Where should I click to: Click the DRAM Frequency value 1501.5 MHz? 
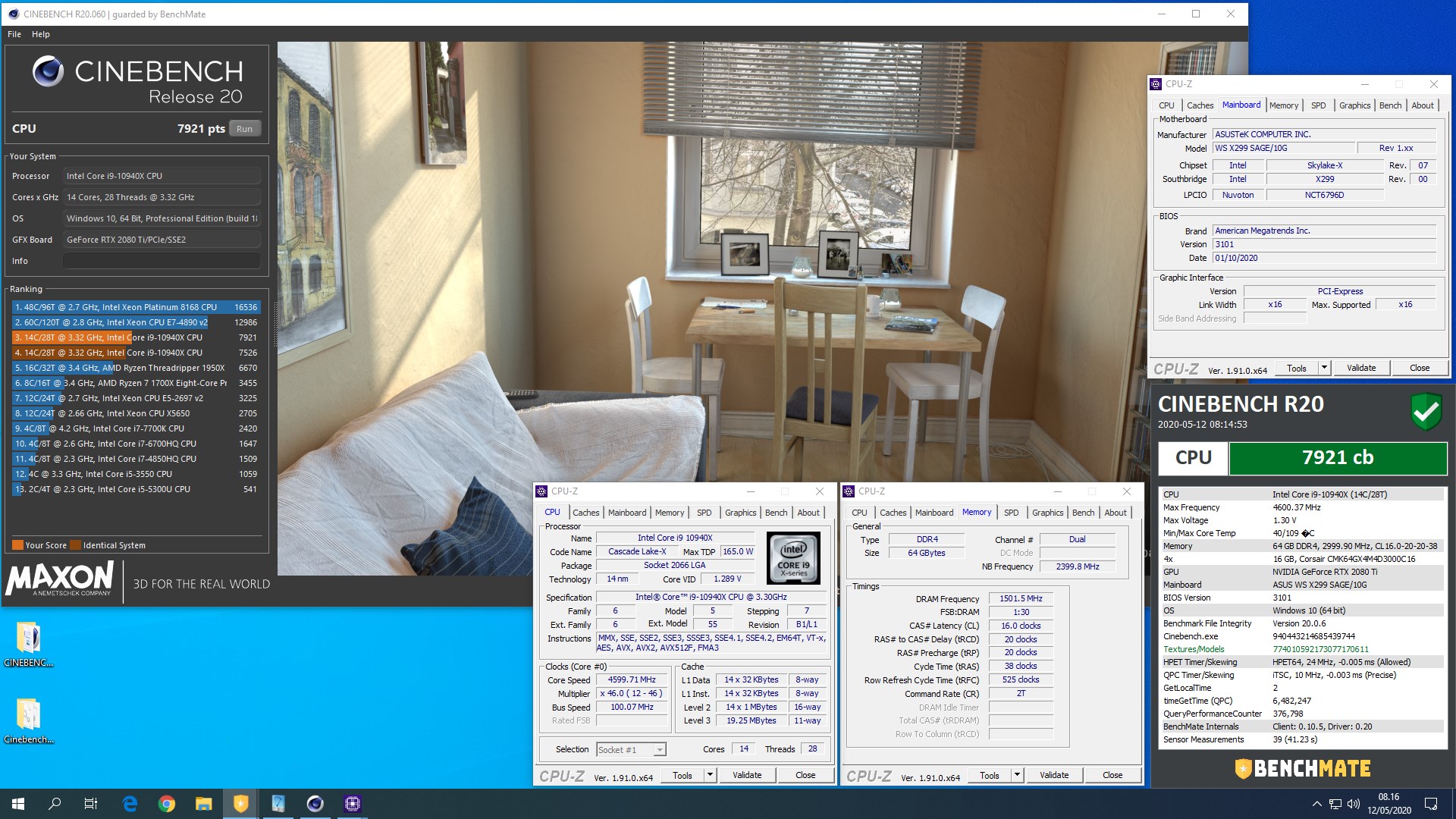coord(1021,598)
